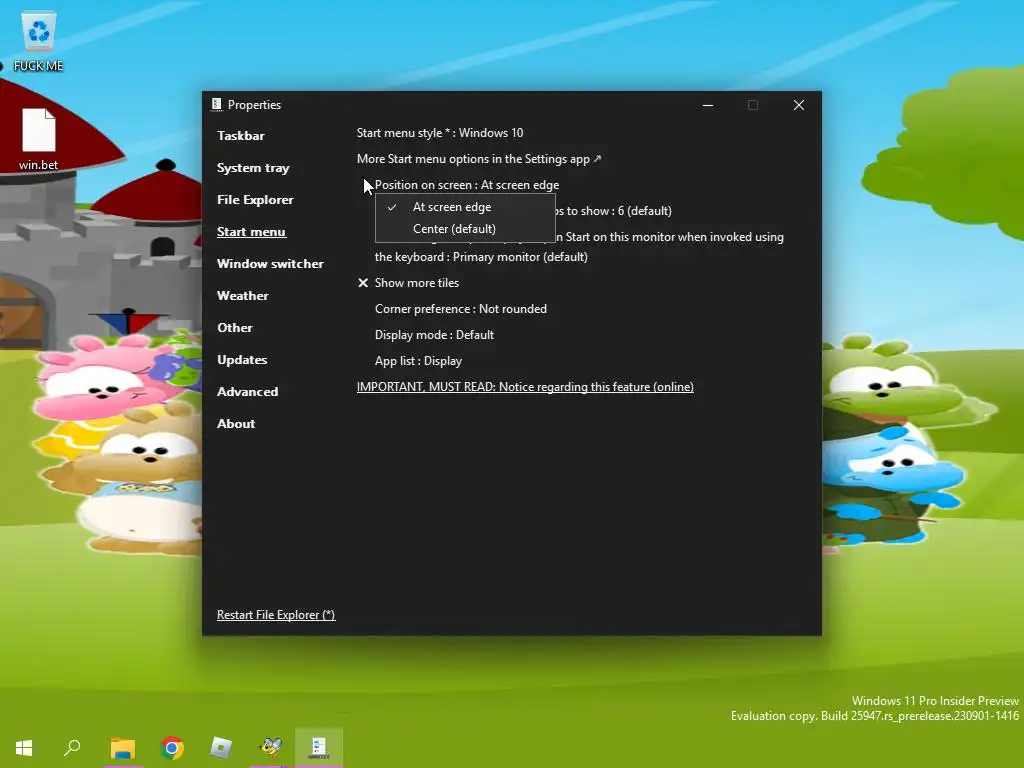Open the IMPORTANT, MUST READ notice link

pyautogui.click(x=525, y=387)
